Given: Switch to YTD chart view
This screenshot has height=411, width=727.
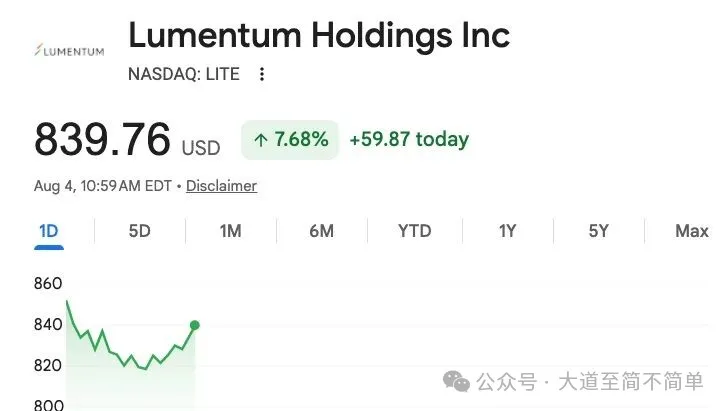Looking at the screenshot, I should (x=415, y=231).
